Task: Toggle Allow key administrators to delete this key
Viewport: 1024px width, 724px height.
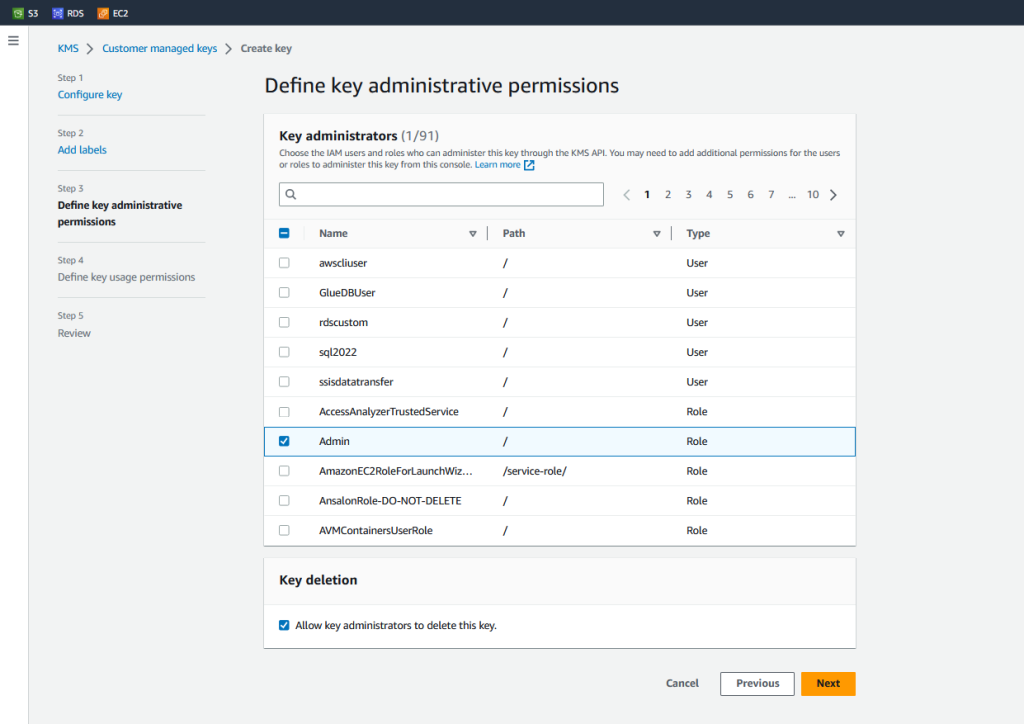Action: click(284, 625)
